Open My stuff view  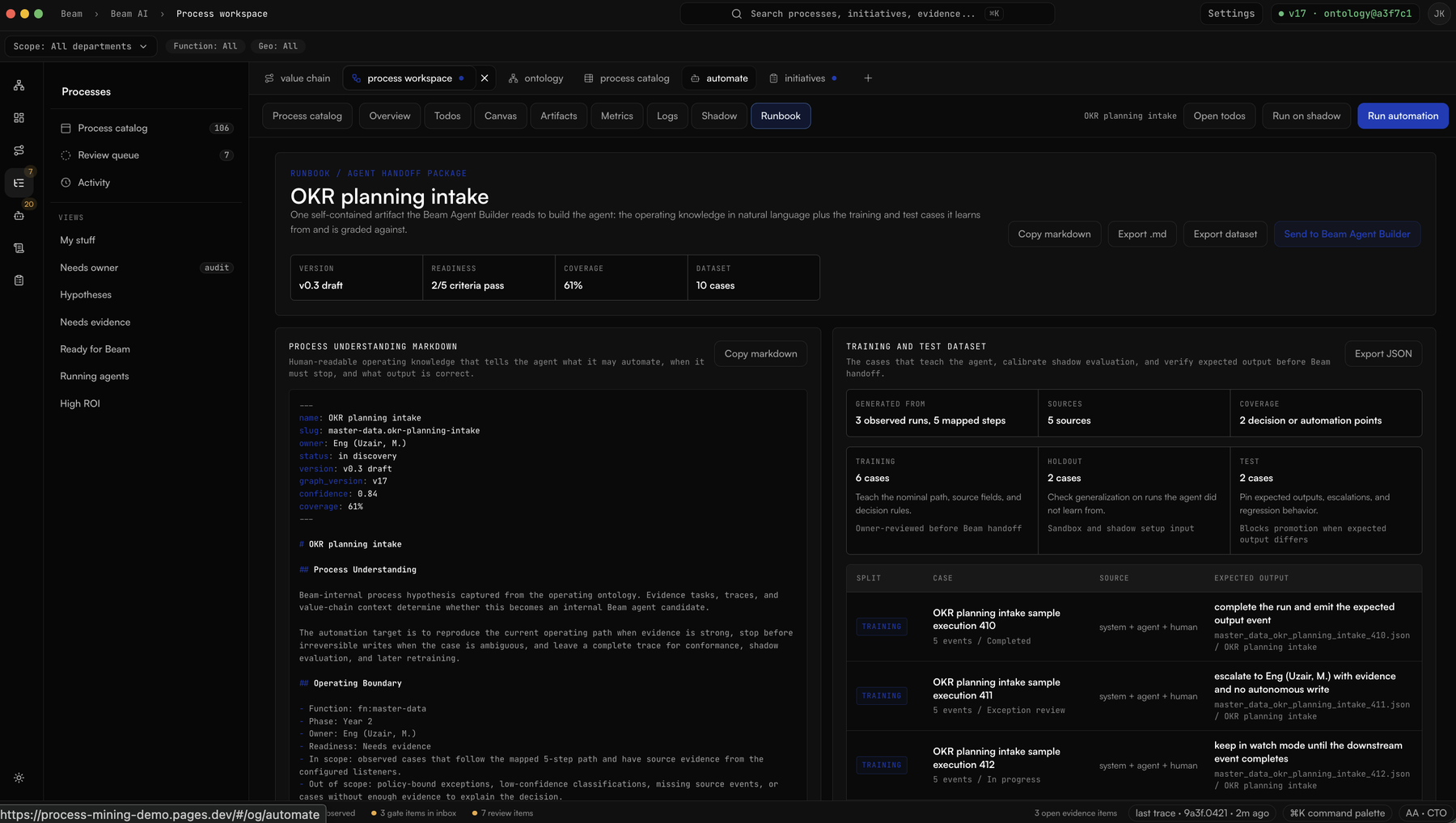click(146, 240)
